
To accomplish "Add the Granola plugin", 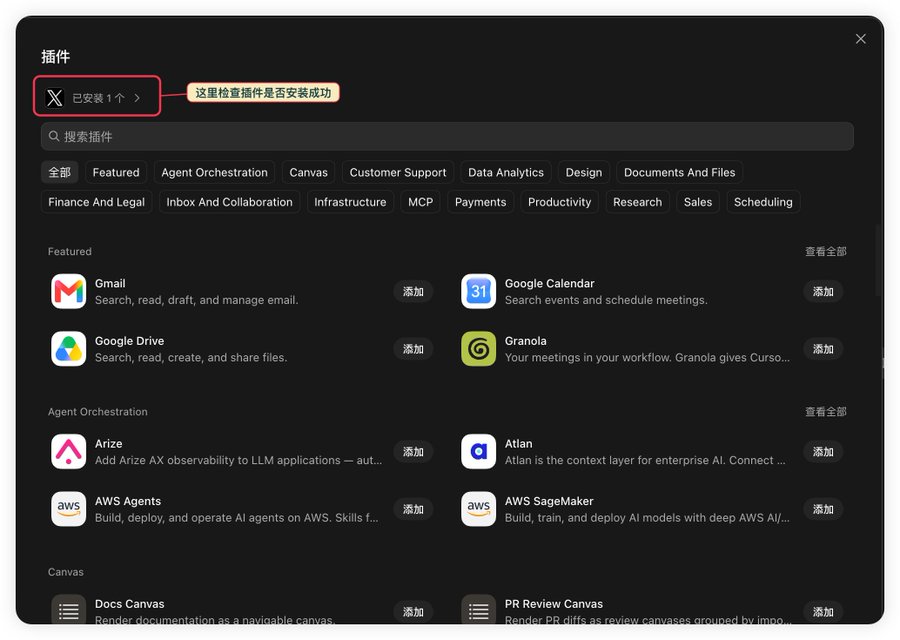I will [823, 349].
